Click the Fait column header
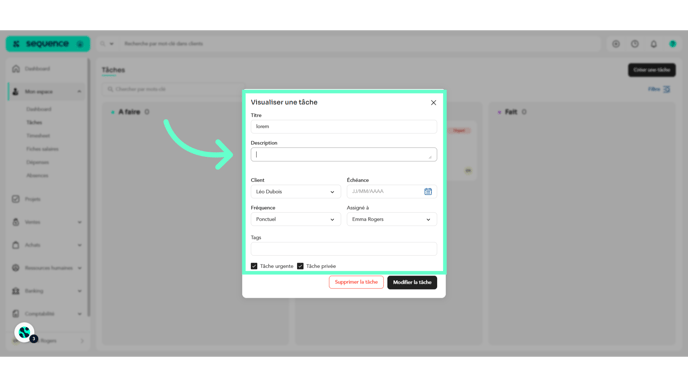Screen dimensions: 688x387 click(x=511, y=112)
